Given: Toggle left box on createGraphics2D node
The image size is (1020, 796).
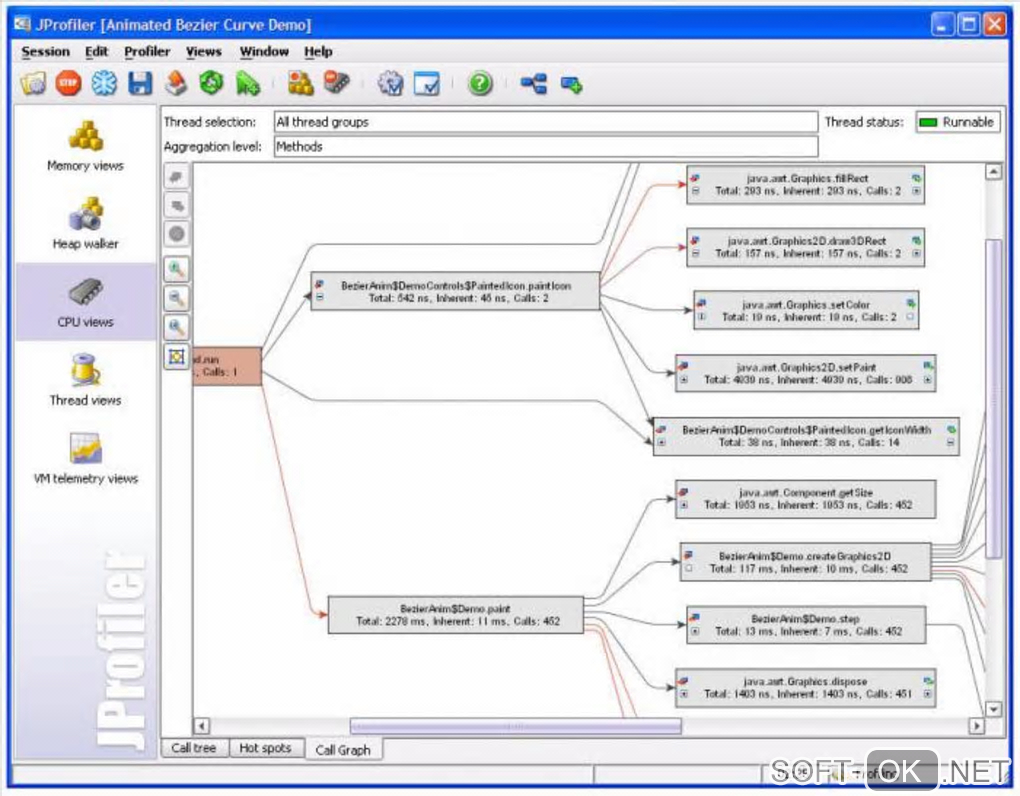Looking at the screenshot, I should point(688,568).
